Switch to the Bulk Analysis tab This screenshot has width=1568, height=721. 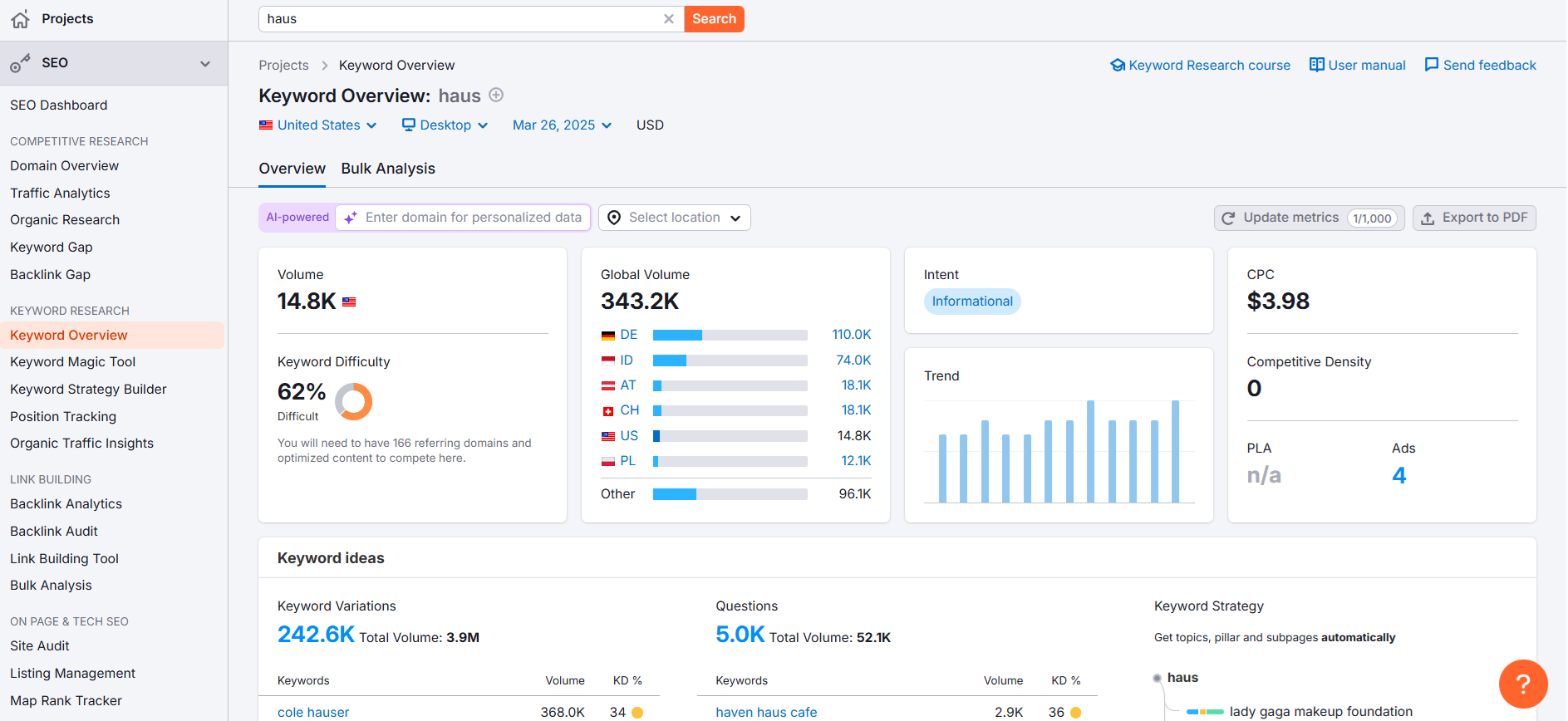(388, 169)
